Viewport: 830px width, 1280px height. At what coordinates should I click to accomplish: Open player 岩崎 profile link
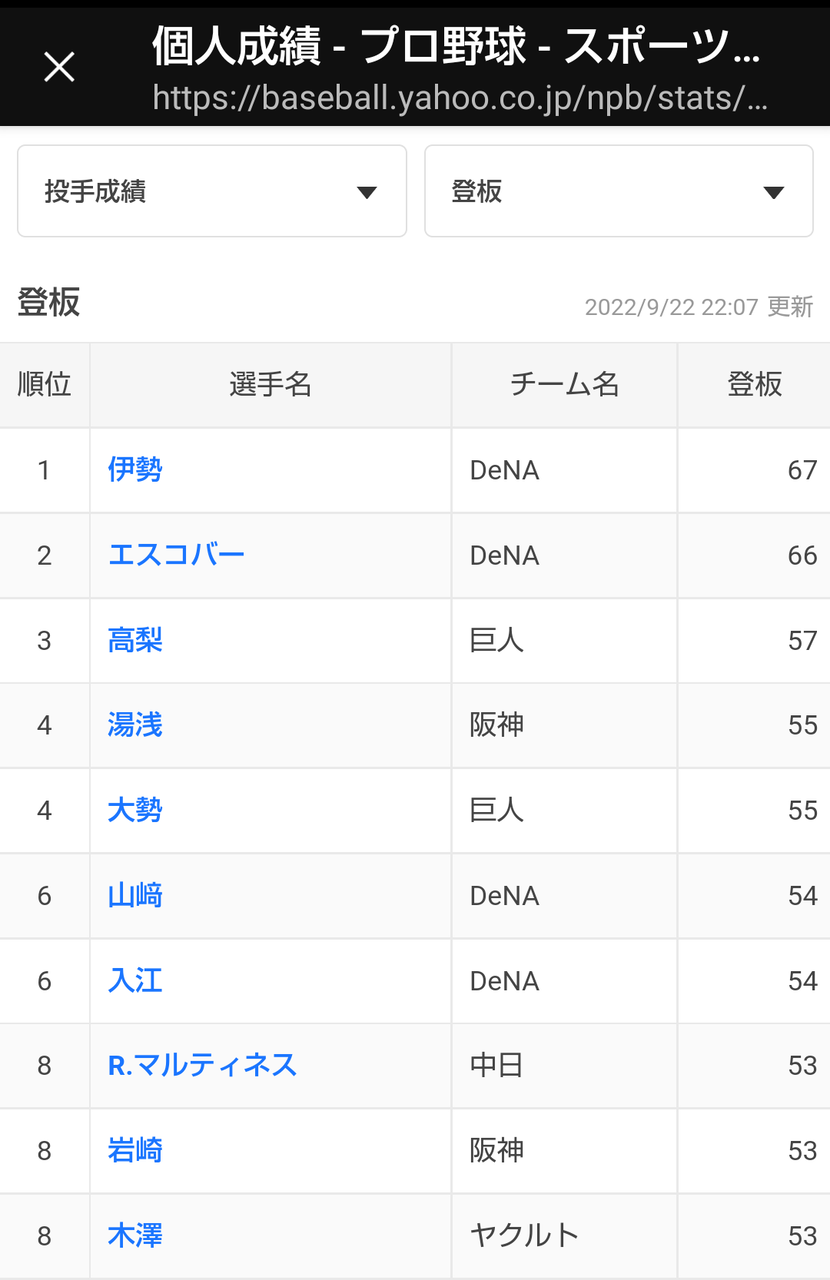coord(135,1150)
